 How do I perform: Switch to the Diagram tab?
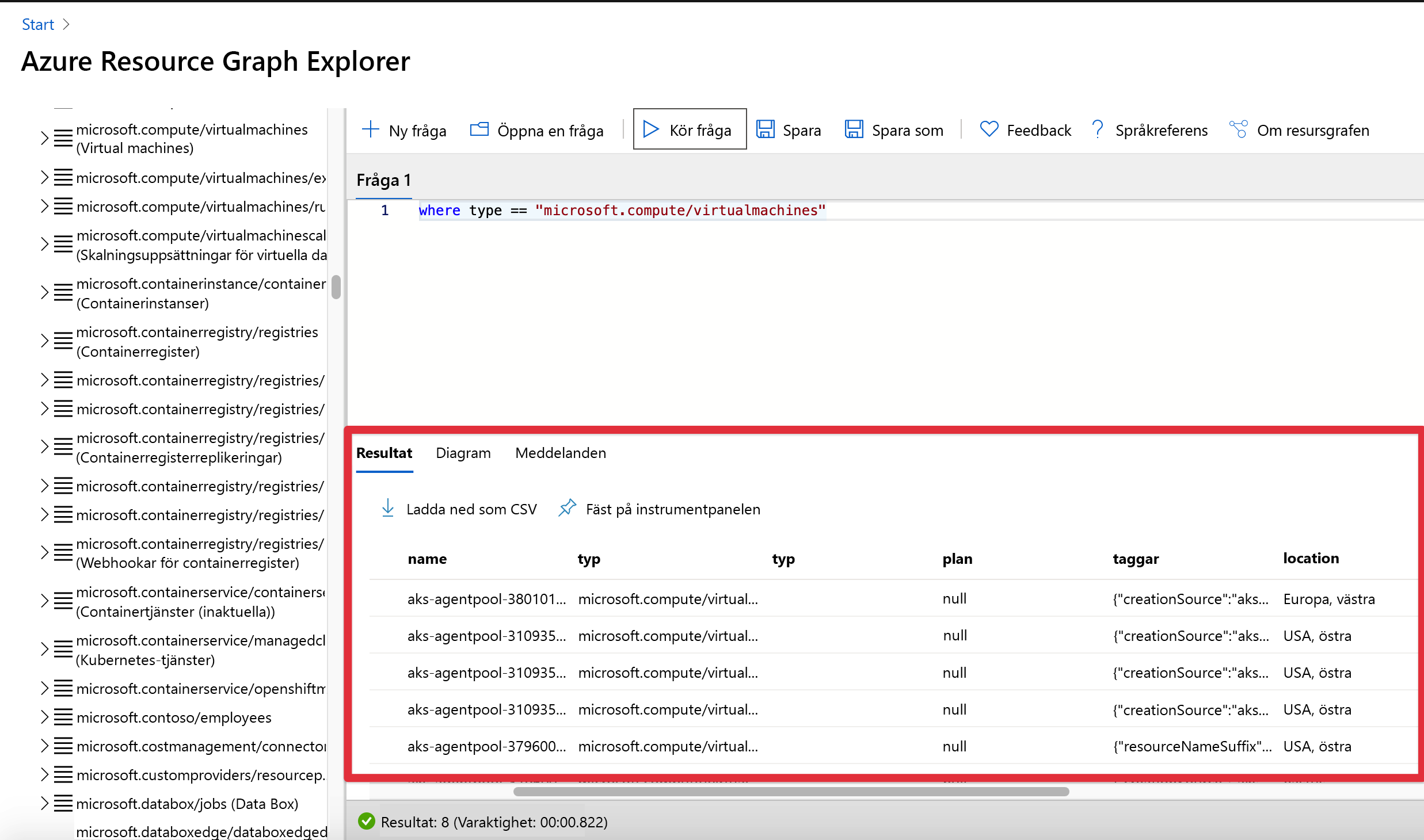(x=463, y=453)
